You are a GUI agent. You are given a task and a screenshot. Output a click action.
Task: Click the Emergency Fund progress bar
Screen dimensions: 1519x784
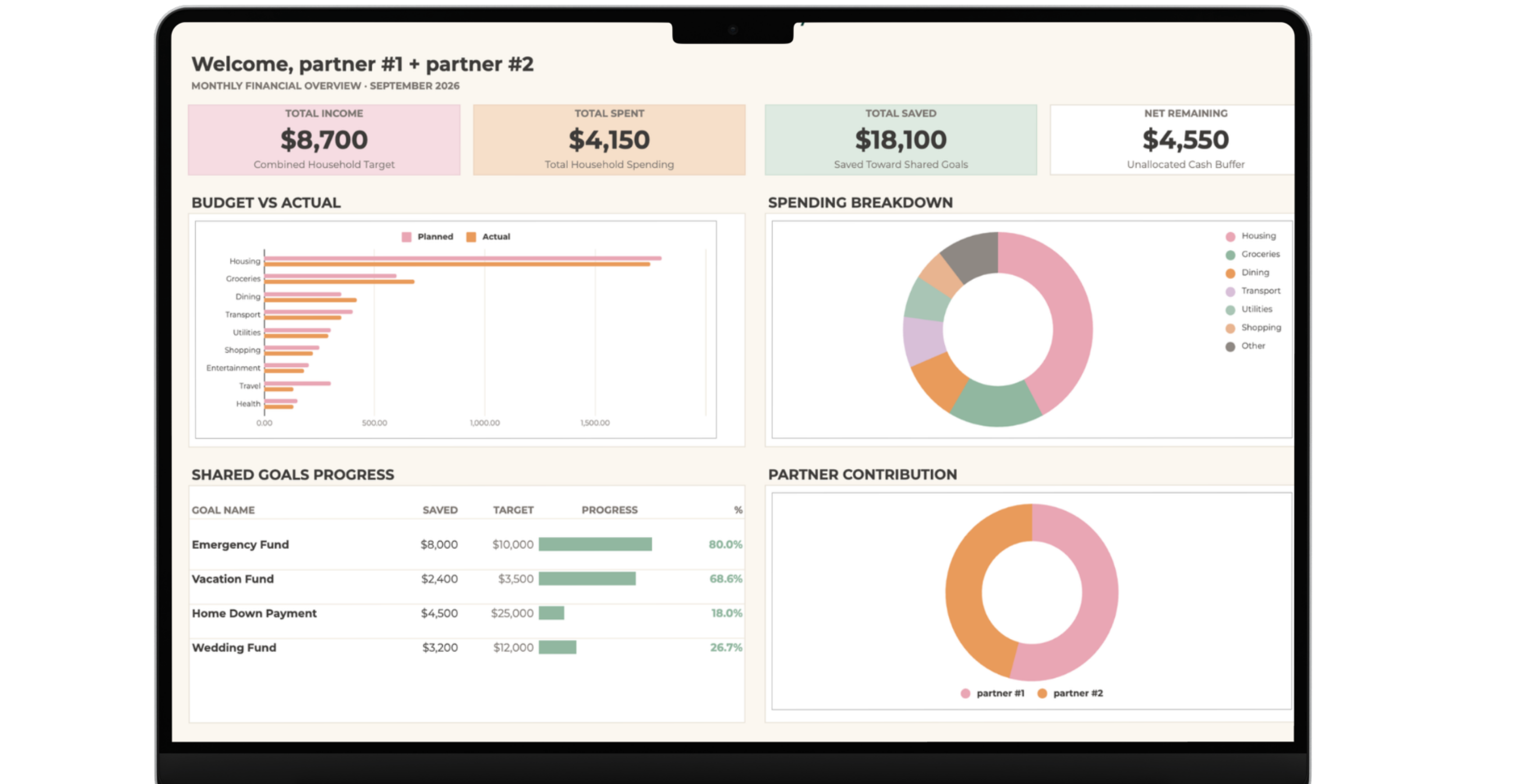(x=595, y=544)
